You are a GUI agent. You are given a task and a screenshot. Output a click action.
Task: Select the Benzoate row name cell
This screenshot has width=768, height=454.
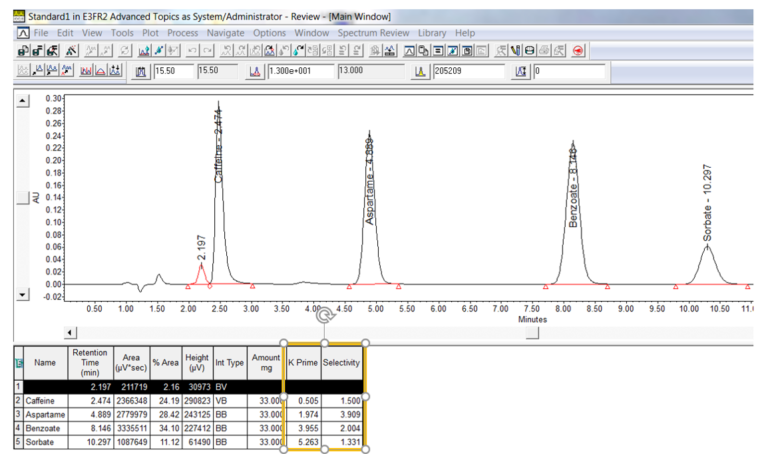[45, 428]
